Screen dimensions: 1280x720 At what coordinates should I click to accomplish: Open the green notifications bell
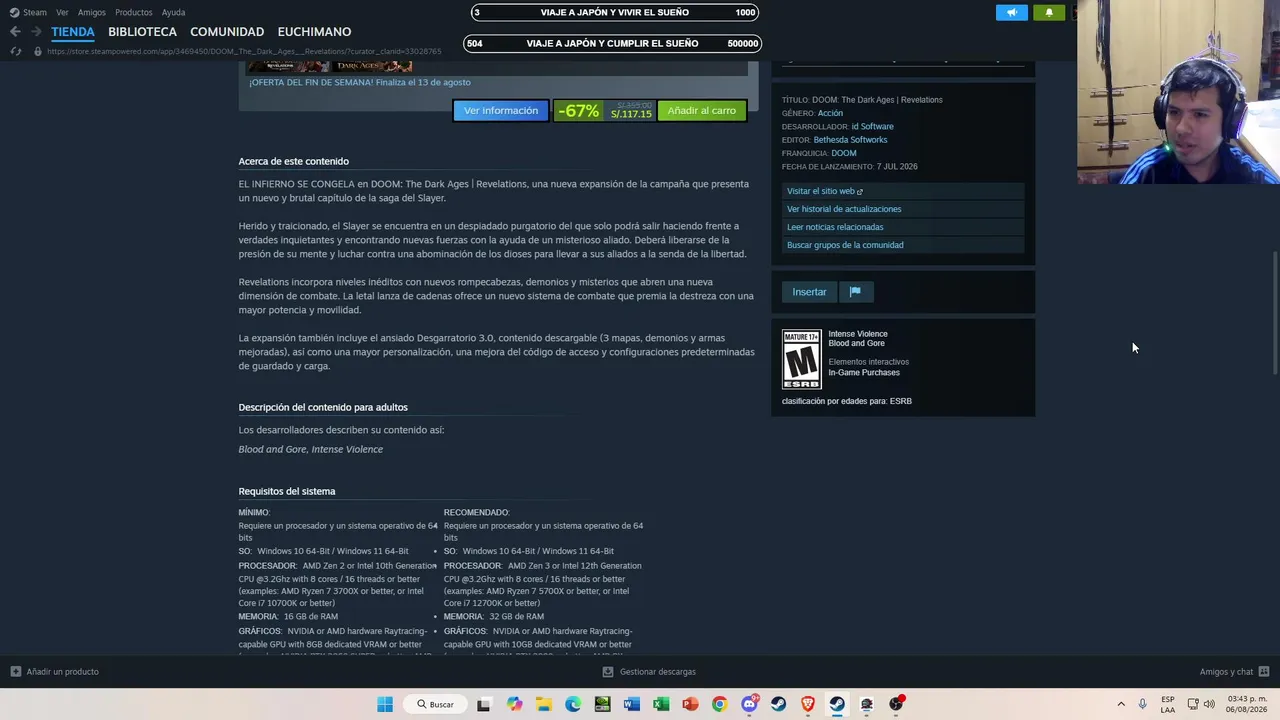(1049, 12)
